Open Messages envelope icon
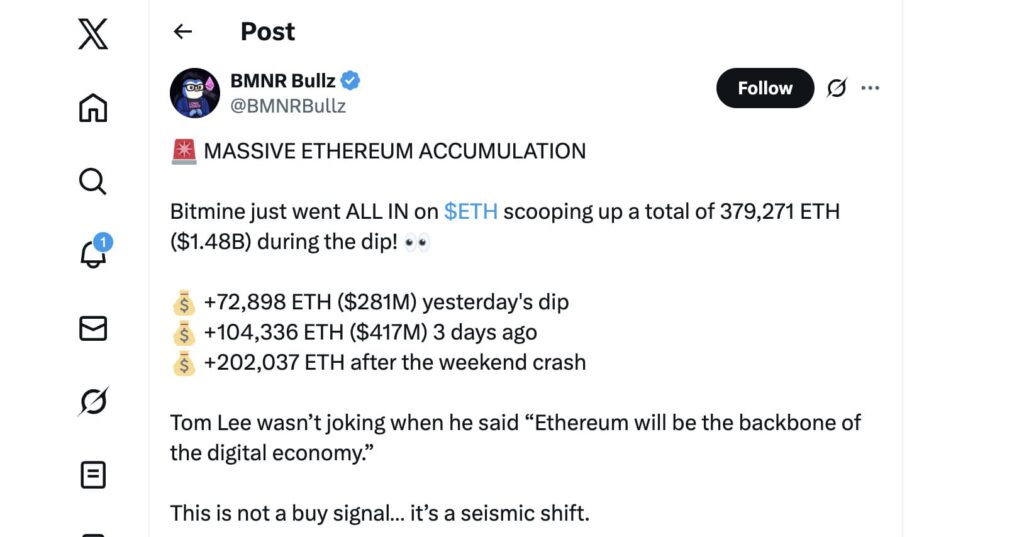The image size is (1024, 537). click(x=93, y=328)
